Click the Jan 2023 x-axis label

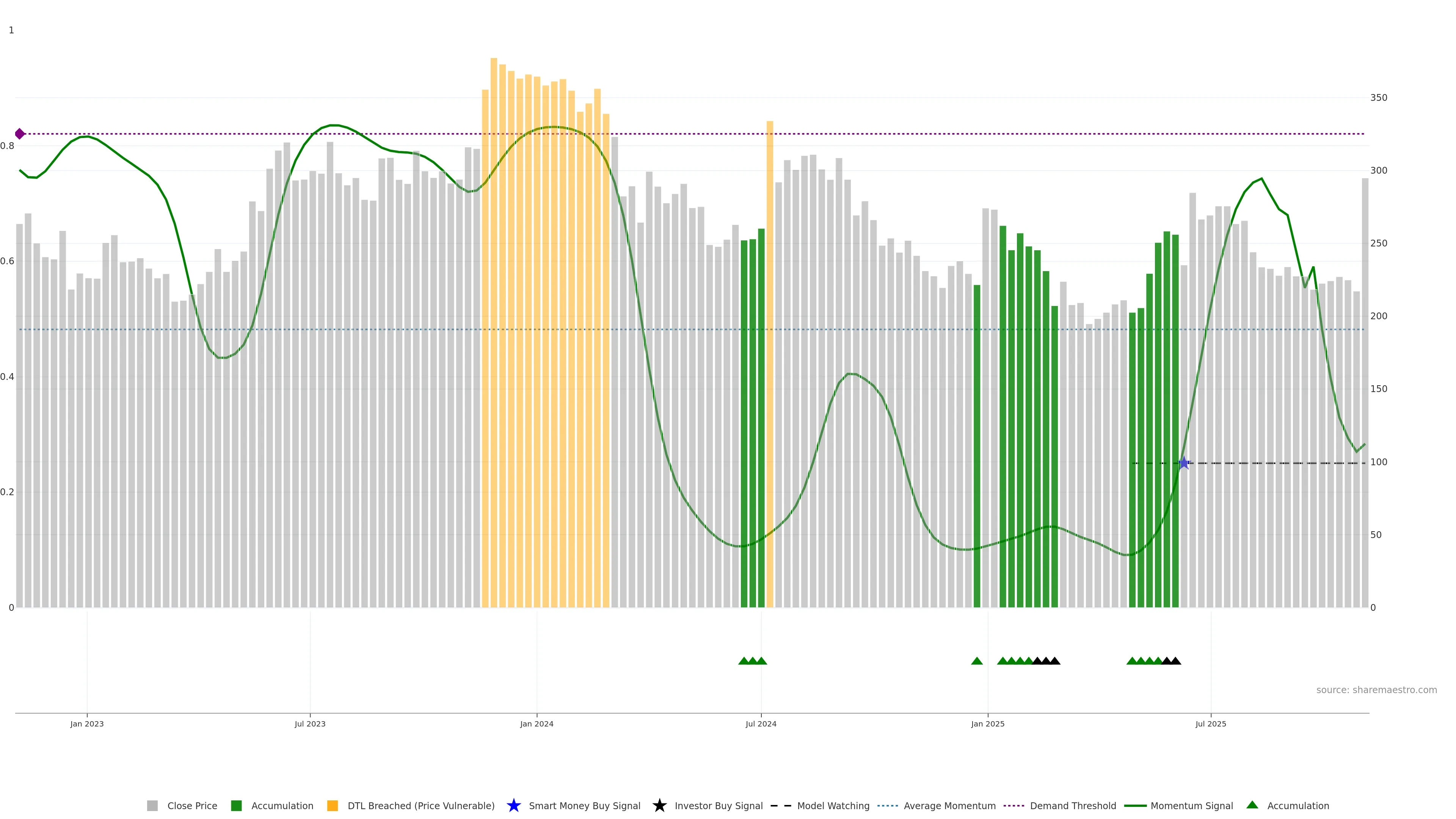click(x=87, y=723)
